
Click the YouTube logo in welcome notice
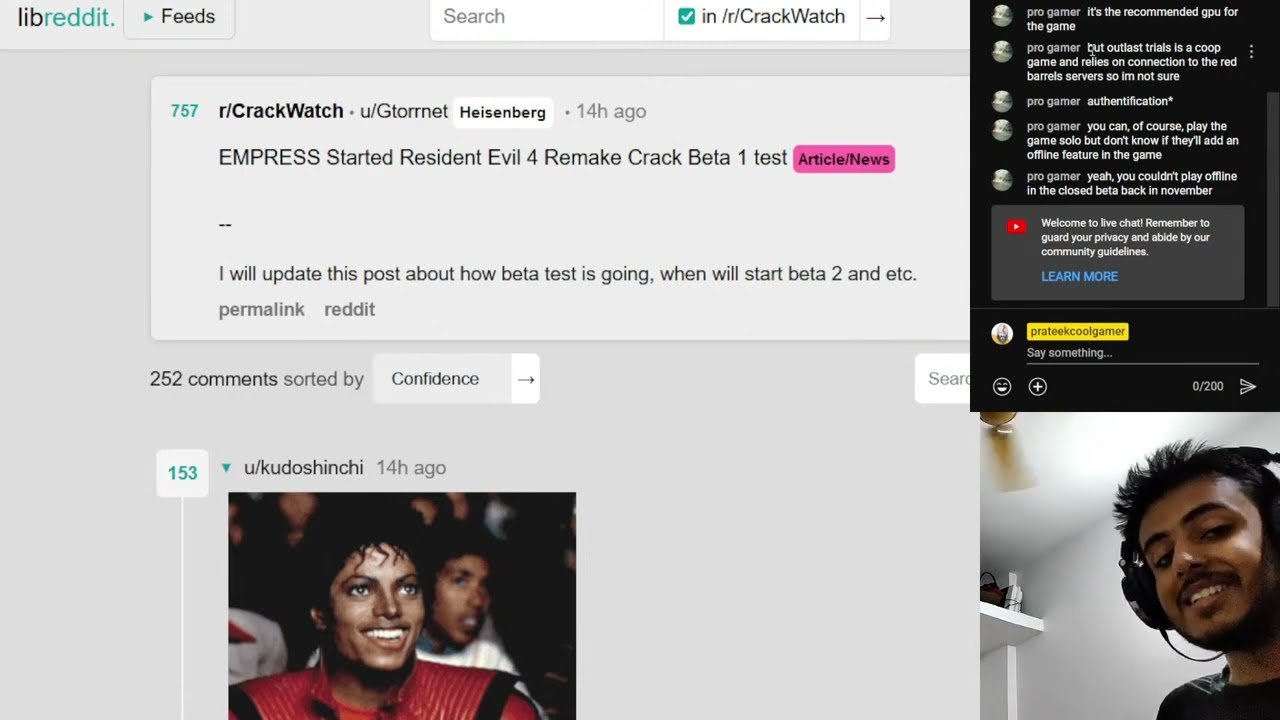pyautogui.click(x=1016, y=227)
